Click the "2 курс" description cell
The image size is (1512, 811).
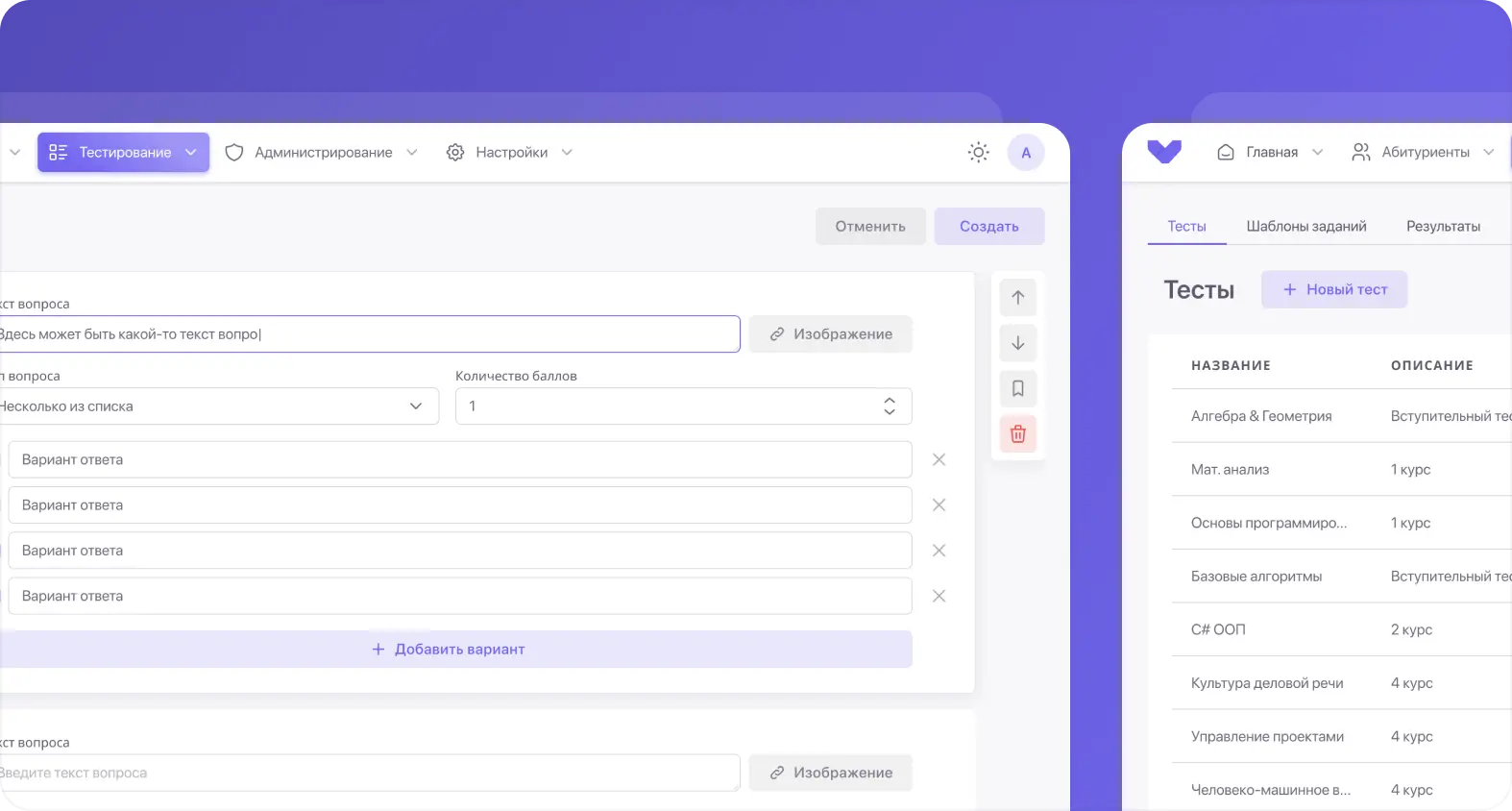(1411, 629)
